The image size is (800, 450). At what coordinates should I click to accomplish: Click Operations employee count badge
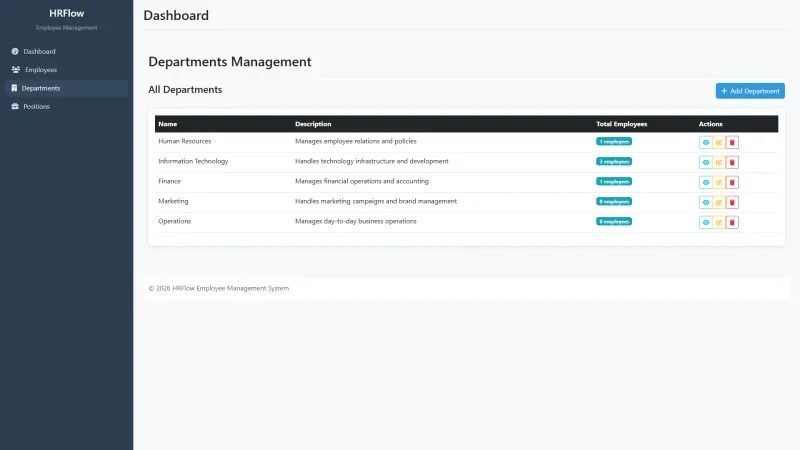pyautogui.click(x=614, y=221)
